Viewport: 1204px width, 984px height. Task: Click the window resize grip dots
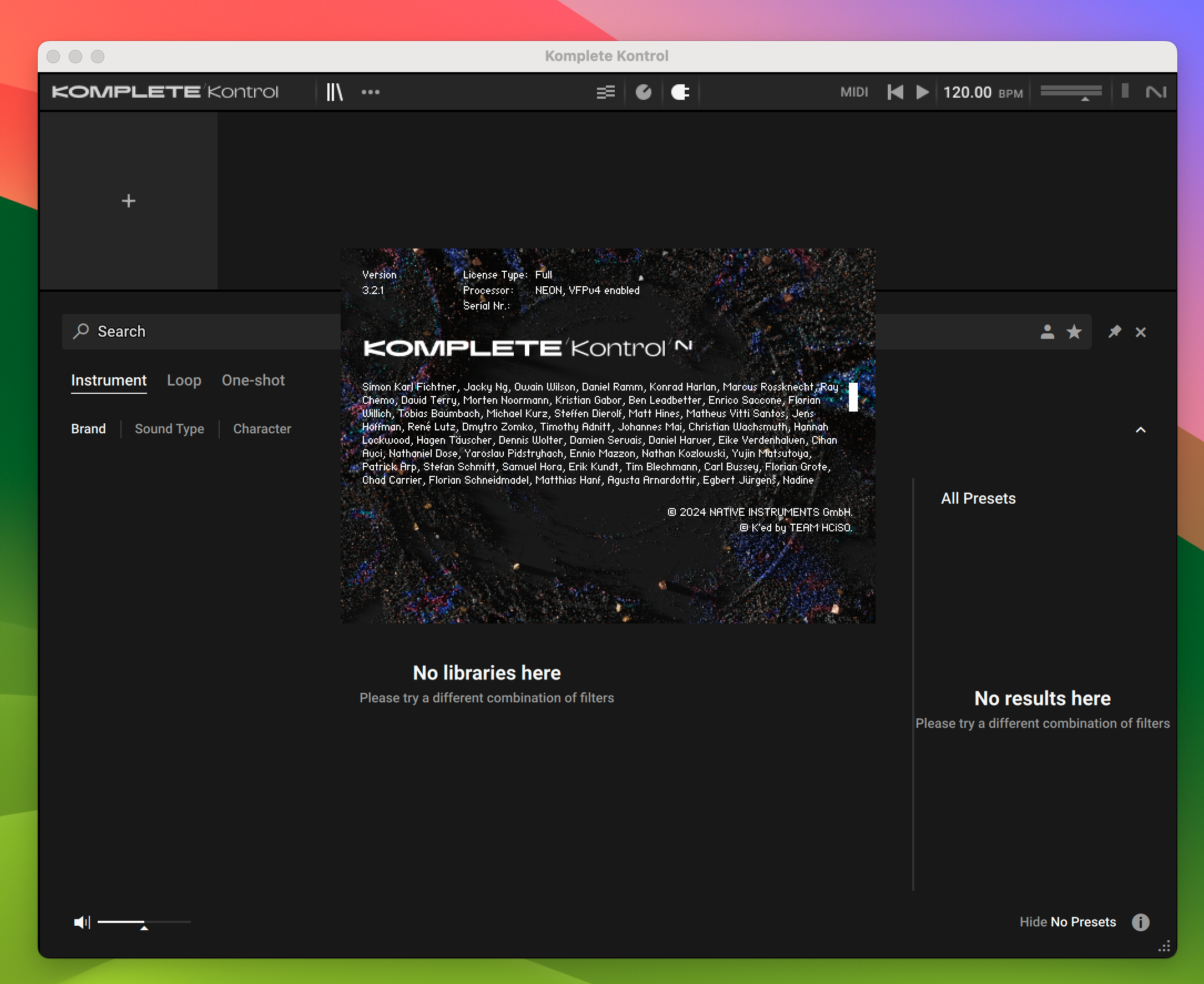[x=1164, y=947]
